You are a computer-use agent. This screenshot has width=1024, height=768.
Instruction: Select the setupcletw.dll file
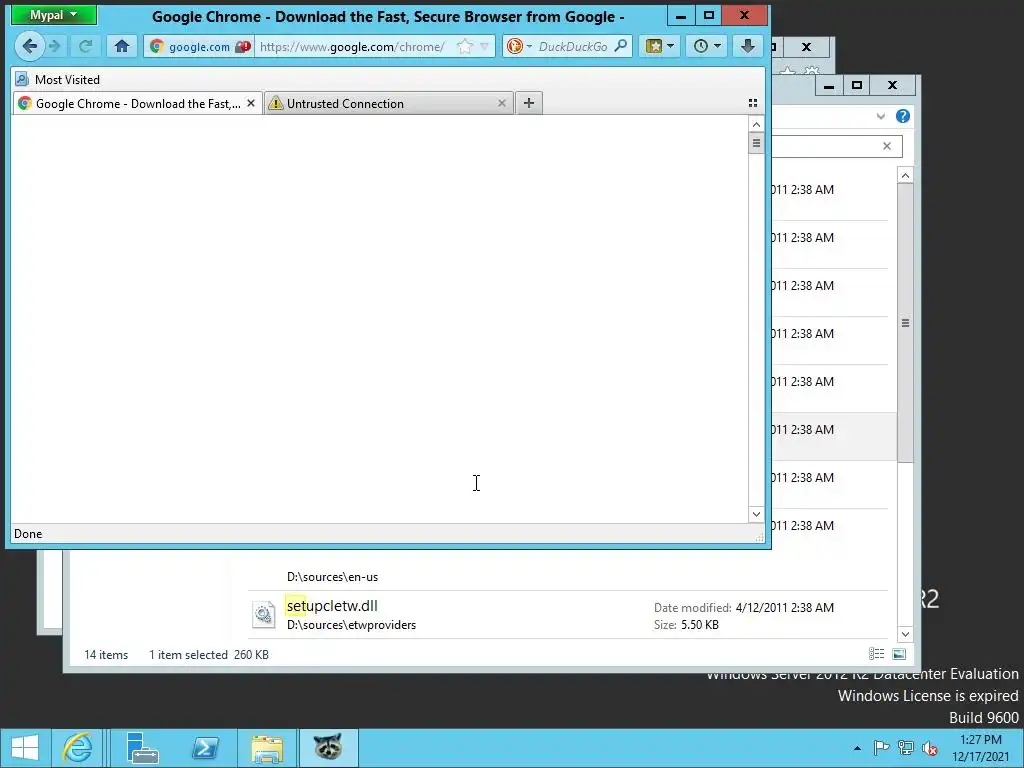point(568,615)
